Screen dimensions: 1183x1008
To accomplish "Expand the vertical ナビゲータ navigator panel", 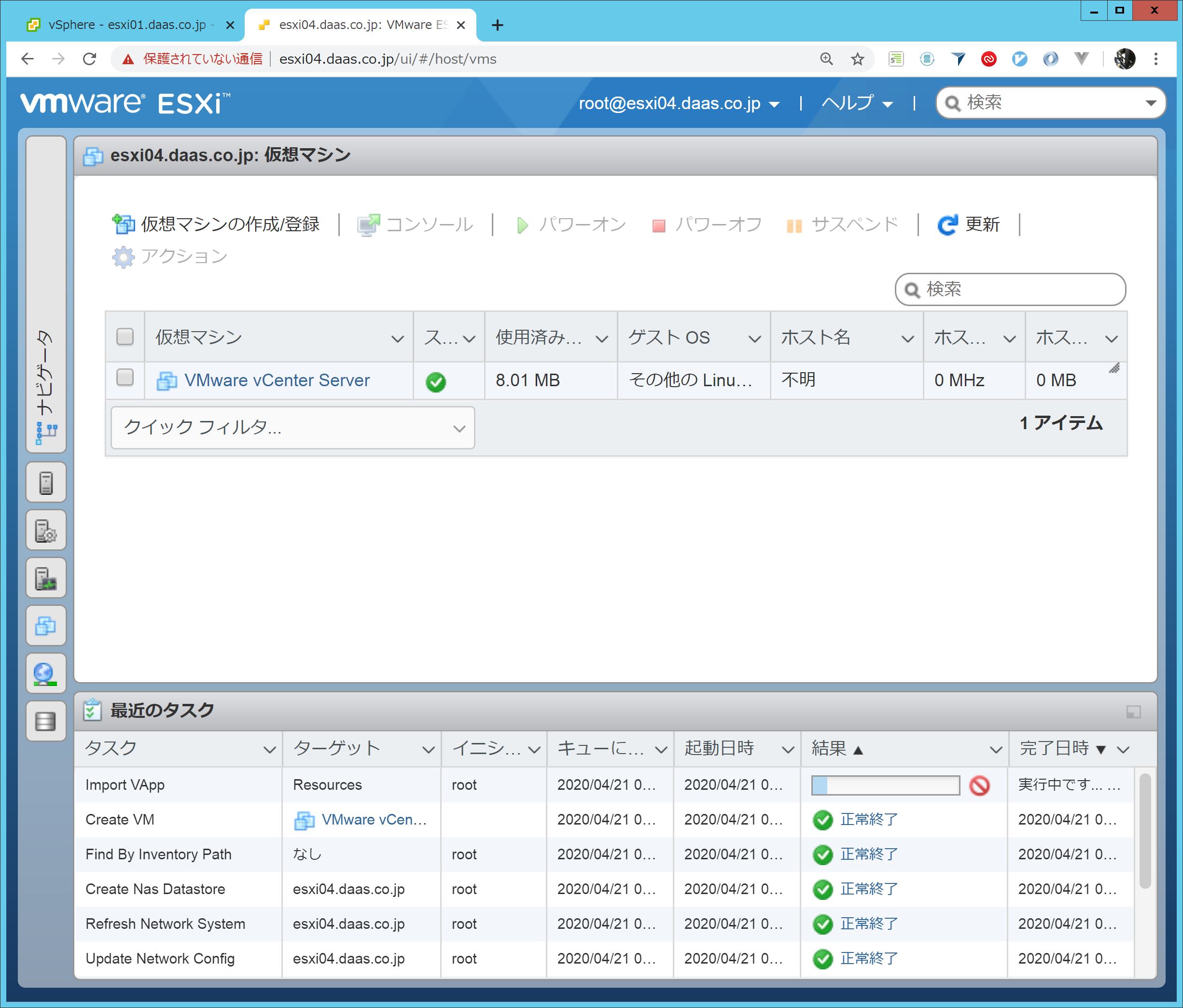I will pyautogui.click(x=46, y=294).
